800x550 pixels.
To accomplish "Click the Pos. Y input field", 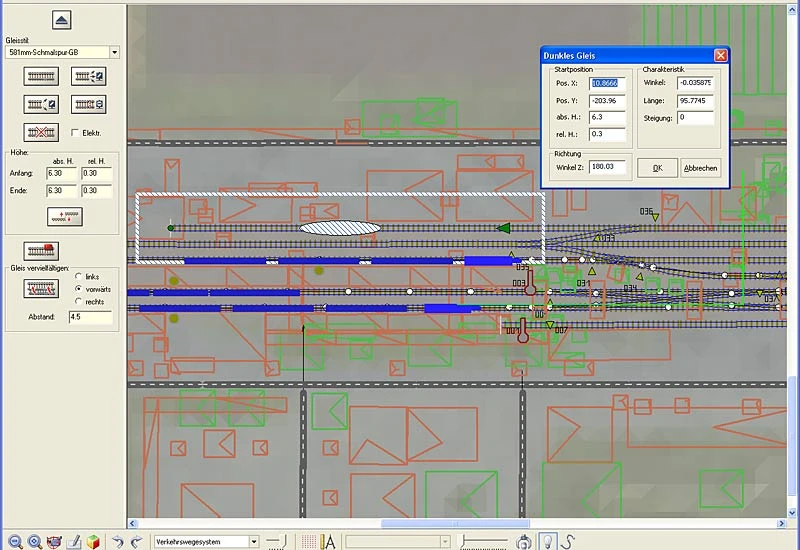I will (x=607, y=101).
